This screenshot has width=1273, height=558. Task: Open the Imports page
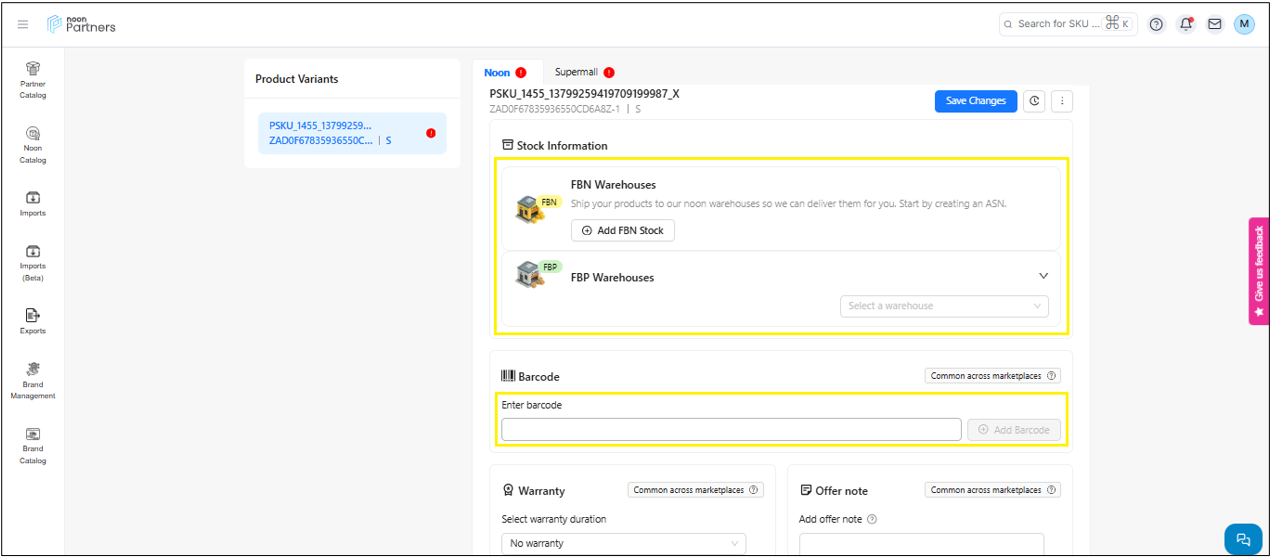[x=33, y=203]
